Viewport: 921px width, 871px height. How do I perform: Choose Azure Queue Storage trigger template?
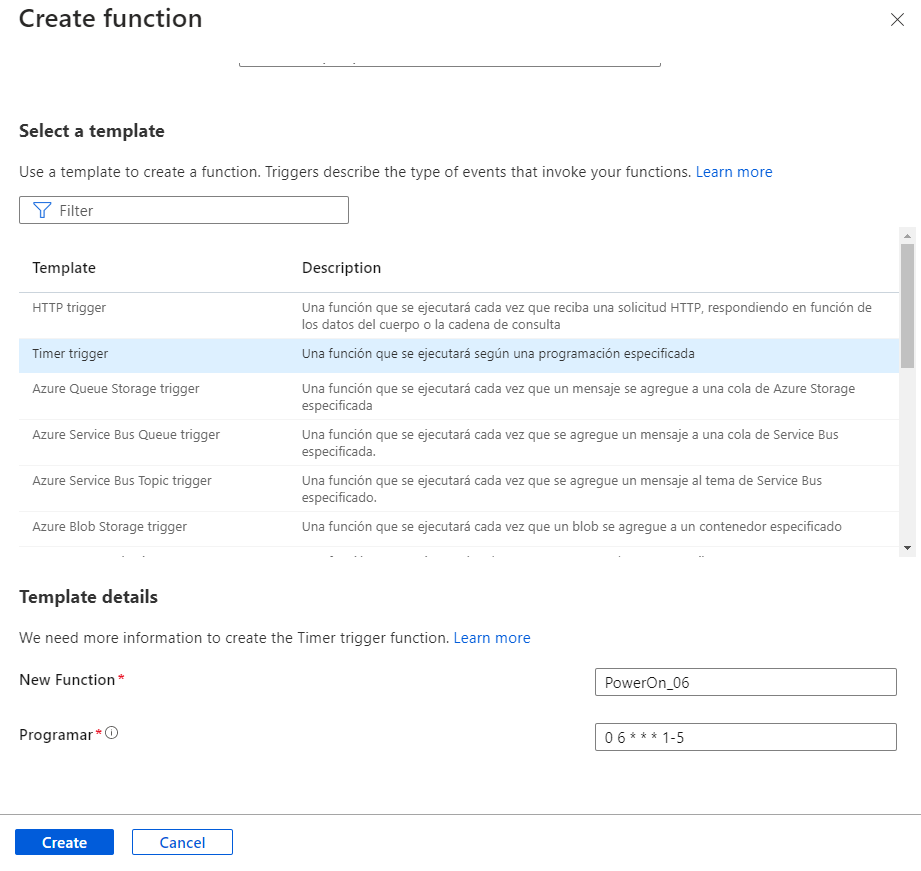[116, 389]
